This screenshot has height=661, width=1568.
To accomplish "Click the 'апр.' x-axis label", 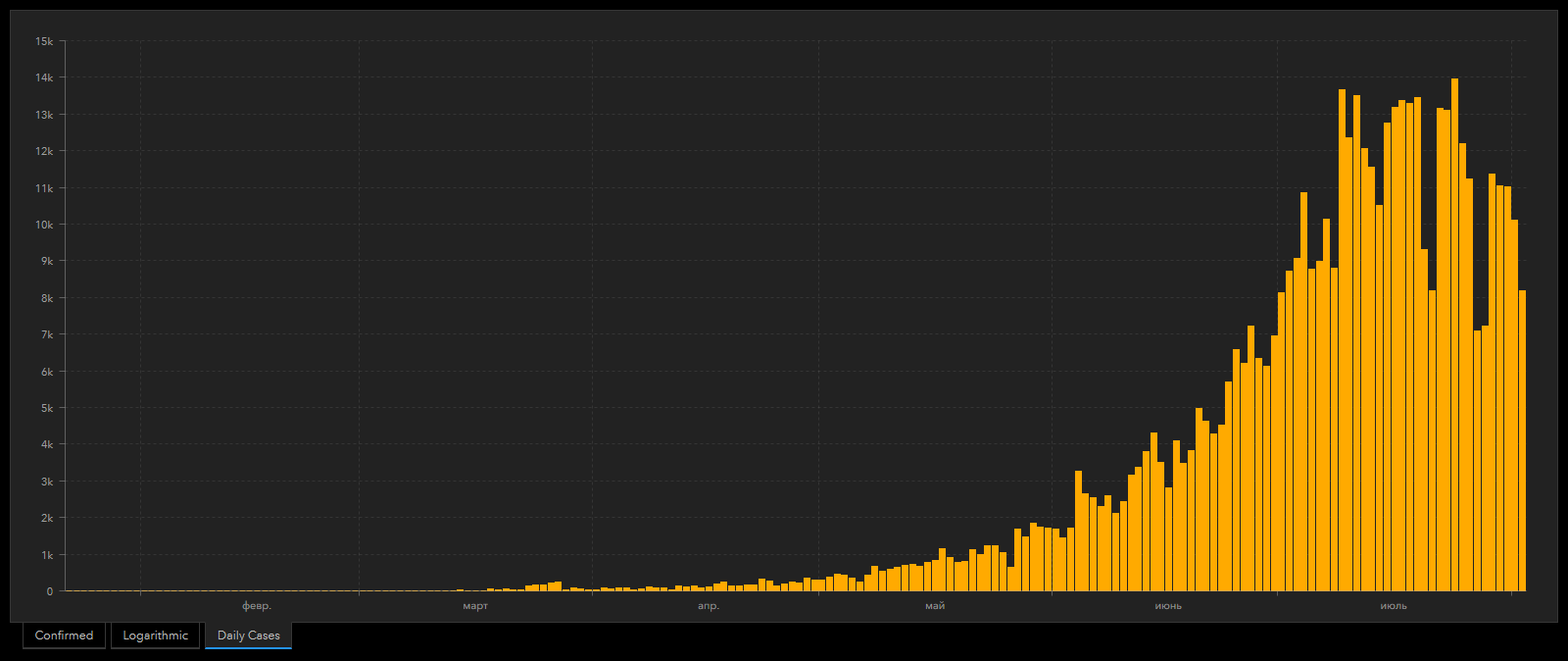I will tap(709, 606).
